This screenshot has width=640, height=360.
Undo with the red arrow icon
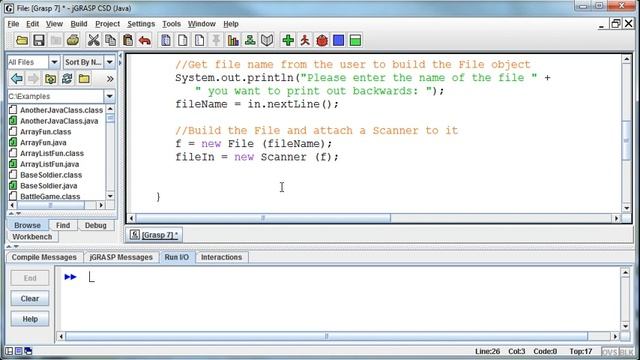pyautogui.click(x=144, y=40)
